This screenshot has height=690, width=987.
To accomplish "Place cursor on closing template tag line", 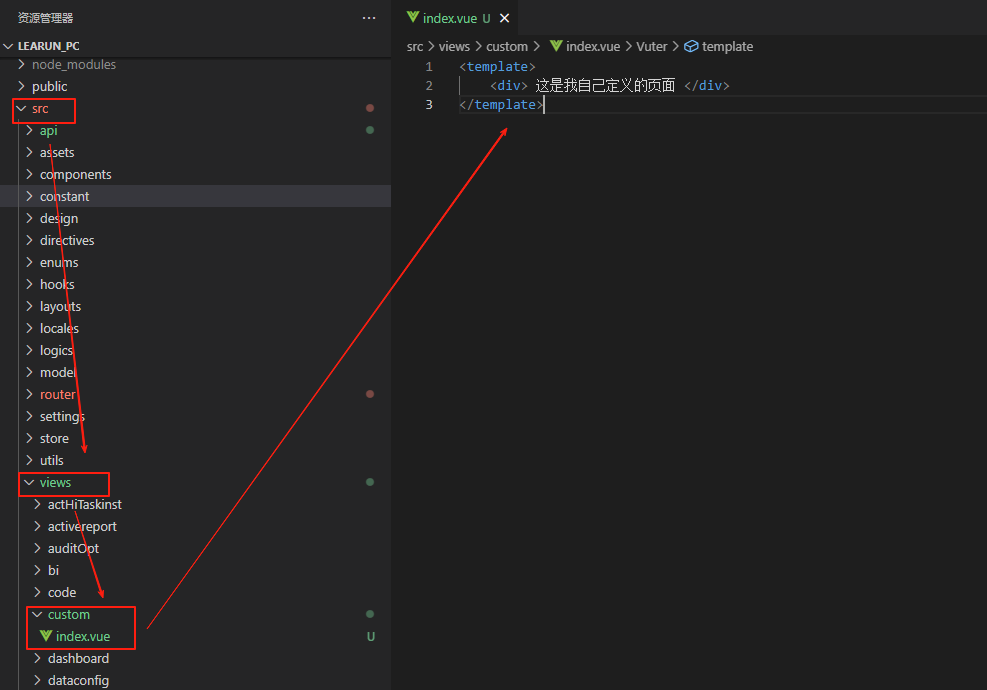I will coord(502,104).
